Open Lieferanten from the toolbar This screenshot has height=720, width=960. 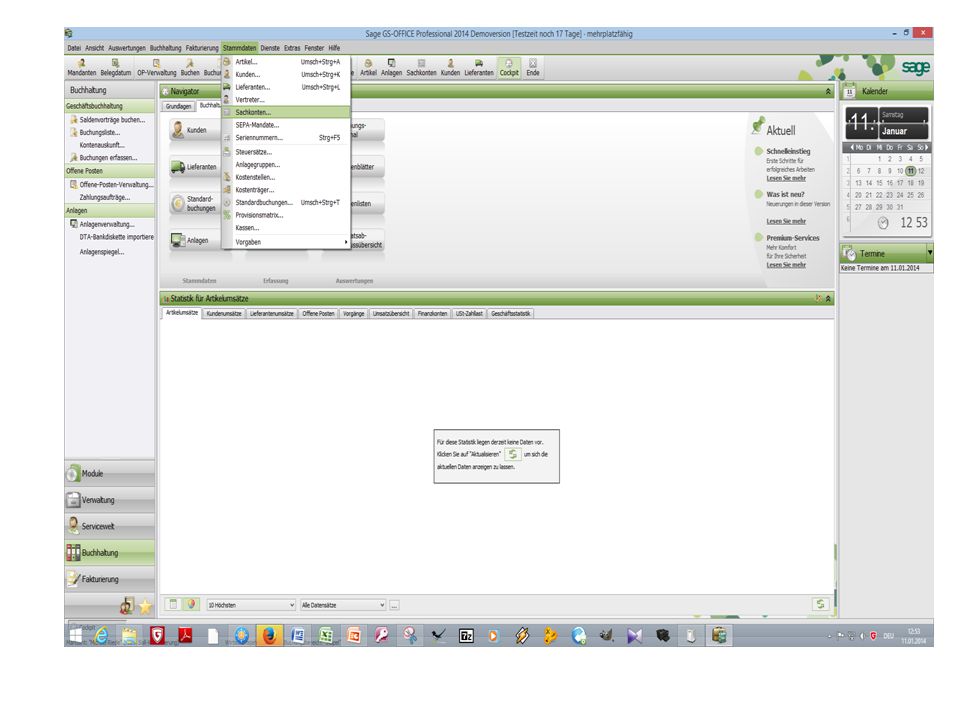click(479, 67)
